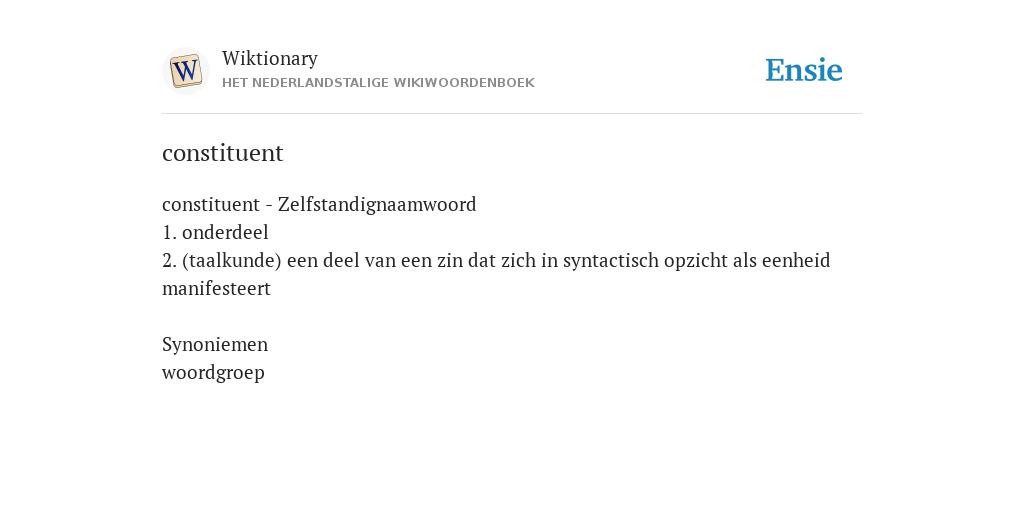The width and height of the screenshot is (1024, 512).
Task: Click the Het Nederlandstalige Wikiwoordenboek subtitle
Action: click(x=378, y=83)
